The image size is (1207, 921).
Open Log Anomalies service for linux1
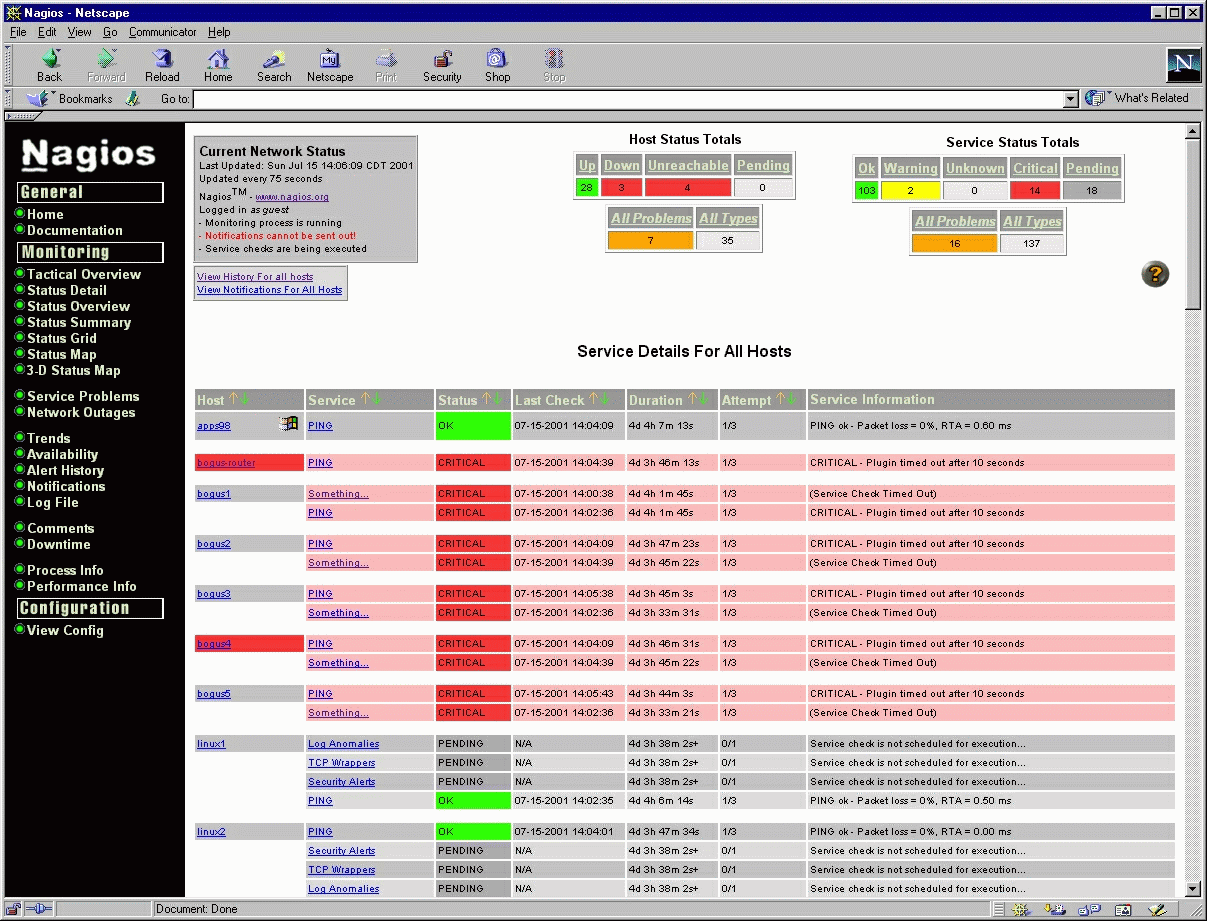coord(344,744)
